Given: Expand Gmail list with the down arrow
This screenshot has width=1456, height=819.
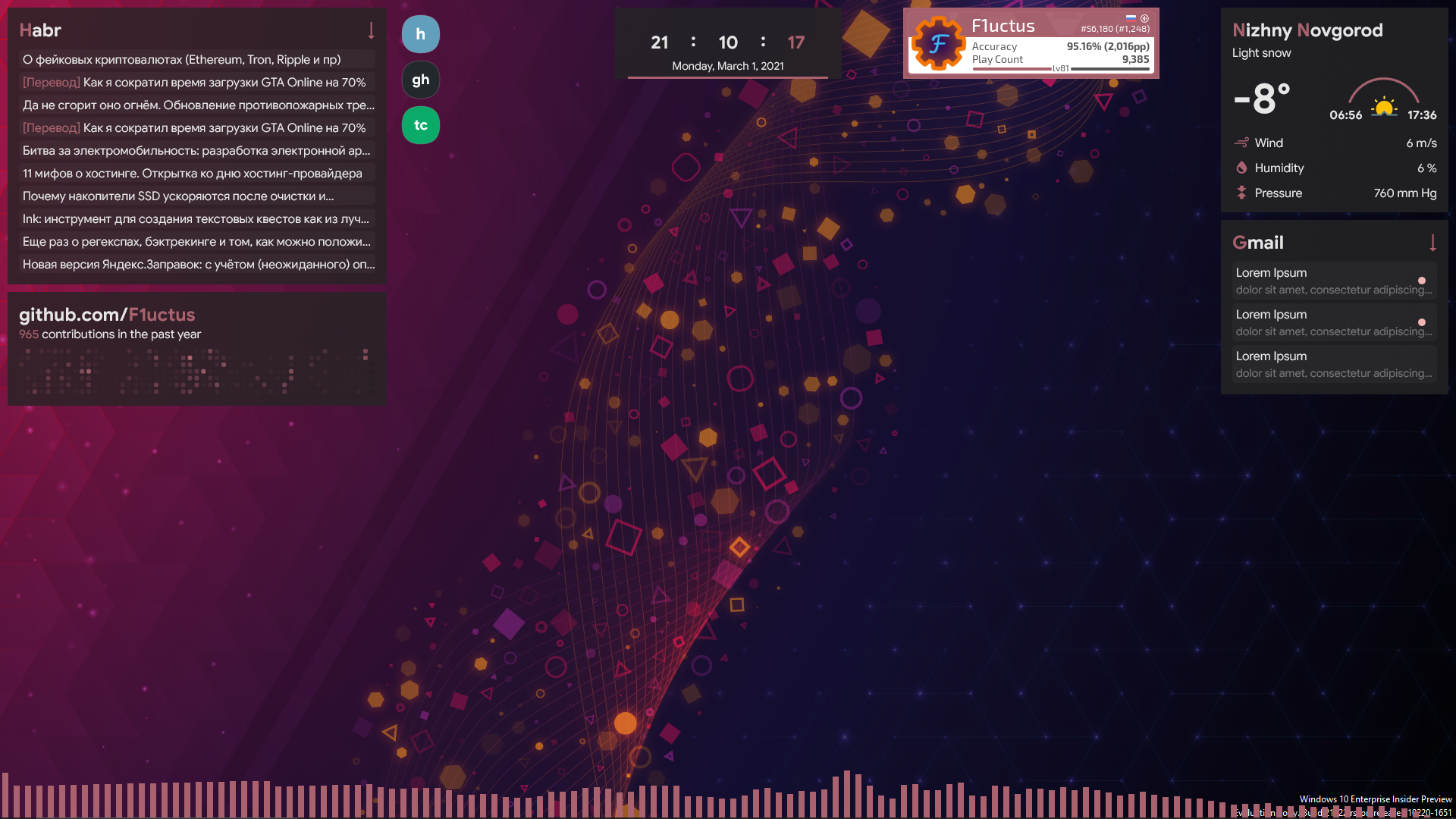Looking at the screenshot, I should pos(1432,243).
